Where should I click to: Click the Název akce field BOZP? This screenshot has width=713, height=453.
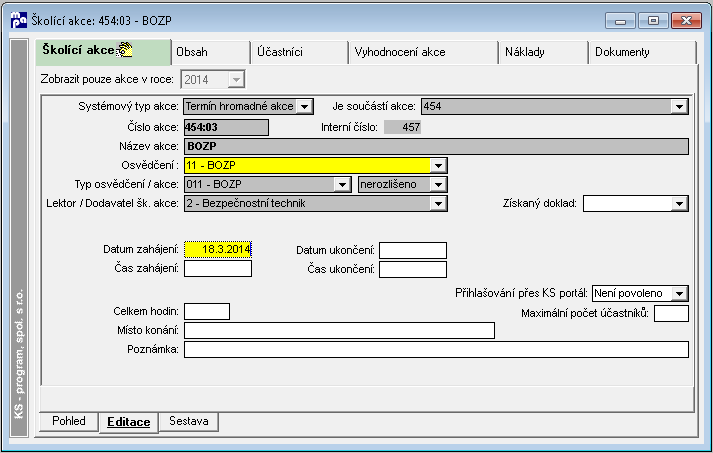pos(437,146)
